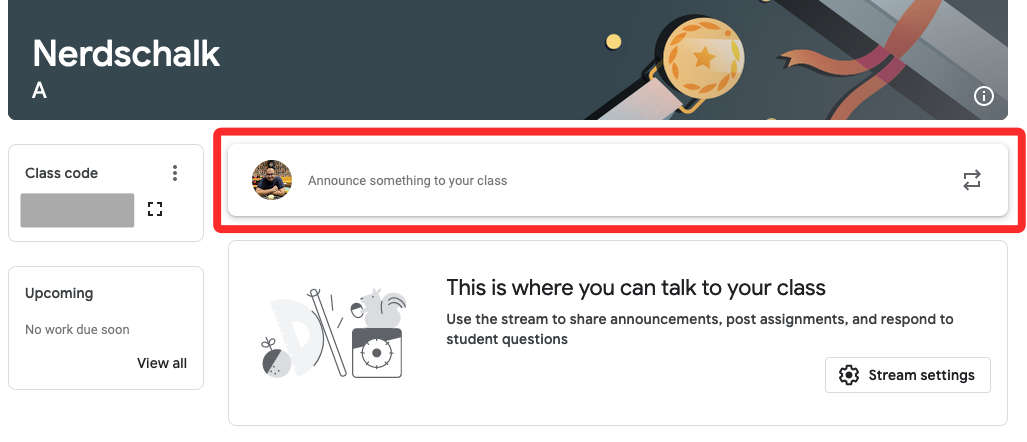Click the profile avatar in announcement box
The width and height of the screenshot is (1027, 442).
point(271,180)
